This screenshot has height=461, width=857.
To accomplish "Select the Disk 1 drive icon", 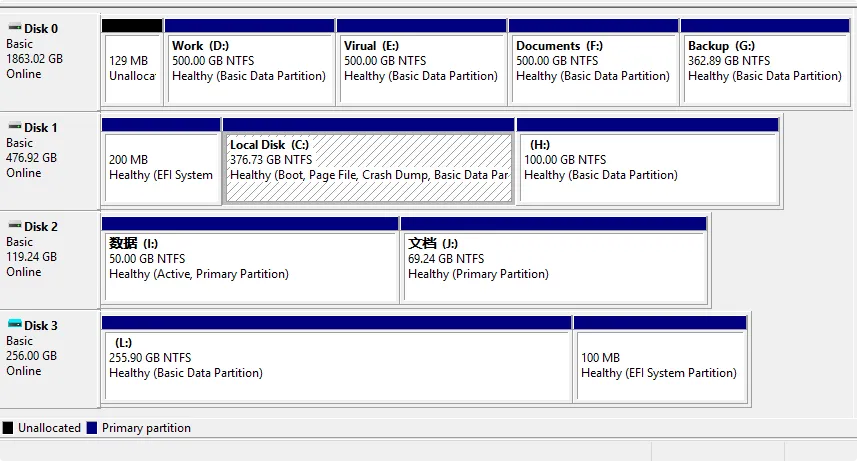I will [x=15, y=126].
